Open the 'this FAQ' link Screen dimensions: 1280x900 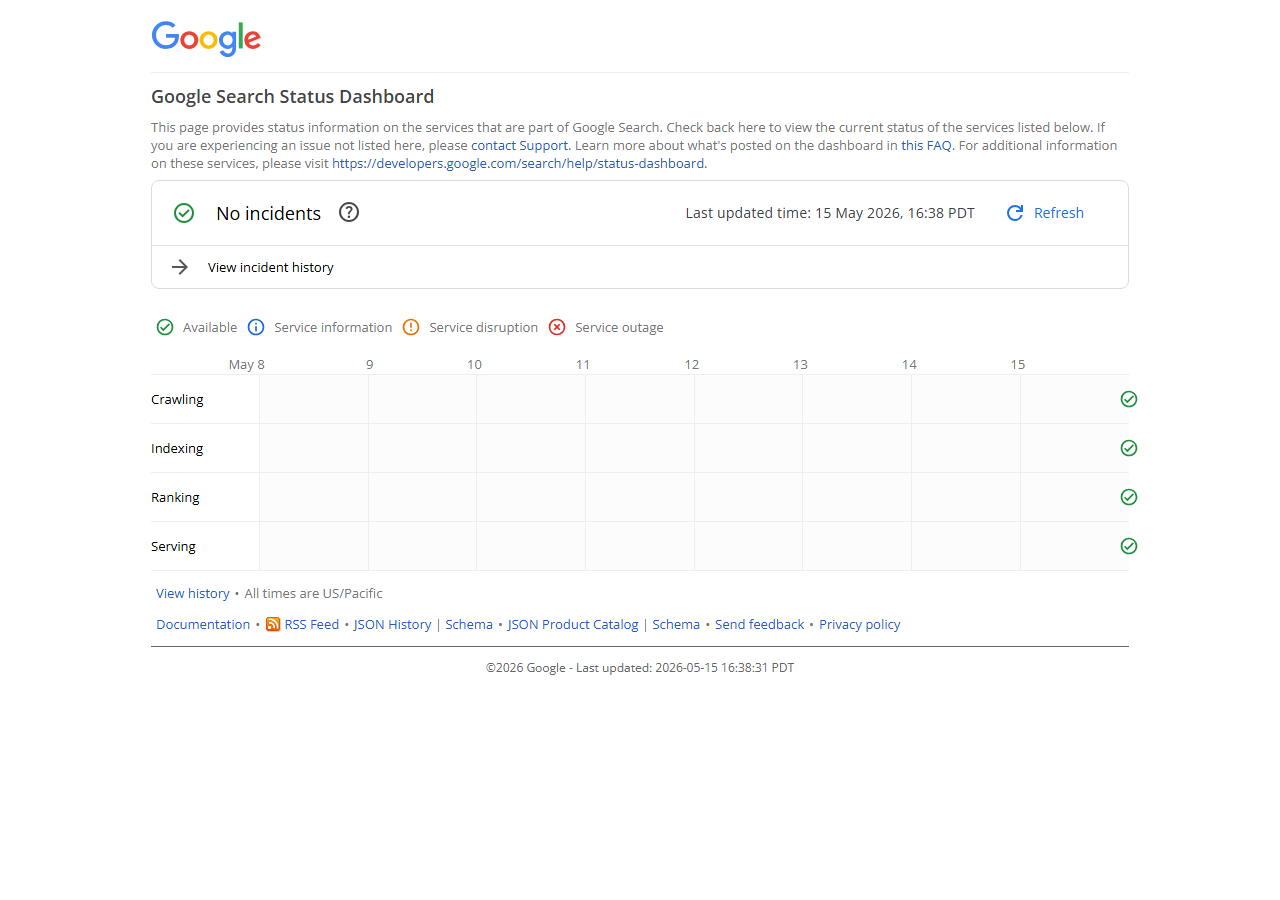point(927,145)
